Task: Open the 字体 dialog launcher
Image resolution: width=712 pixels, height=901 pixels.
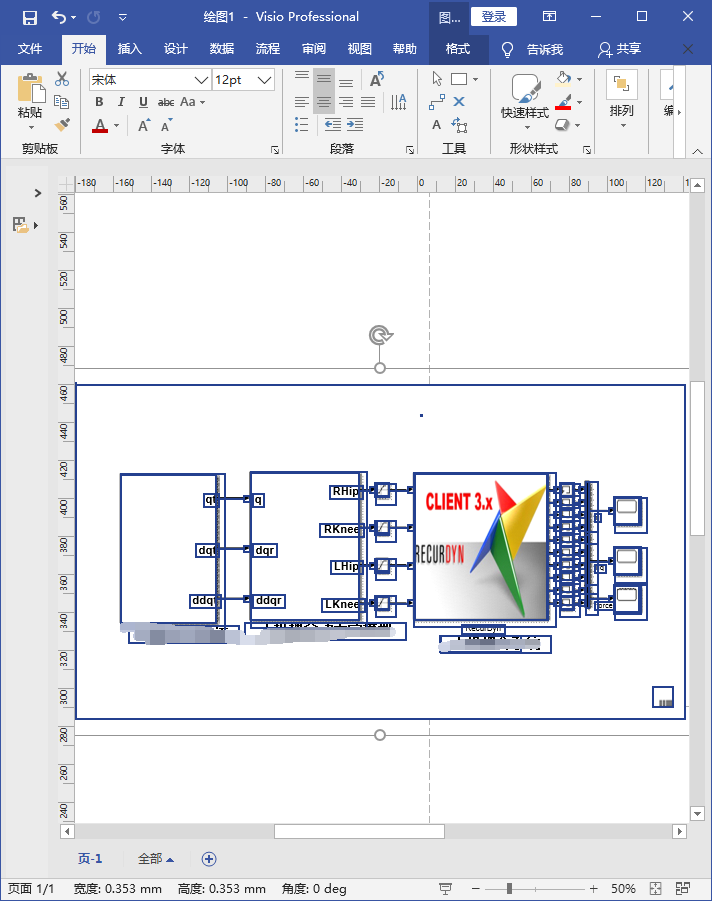Action: click(275, 149)
